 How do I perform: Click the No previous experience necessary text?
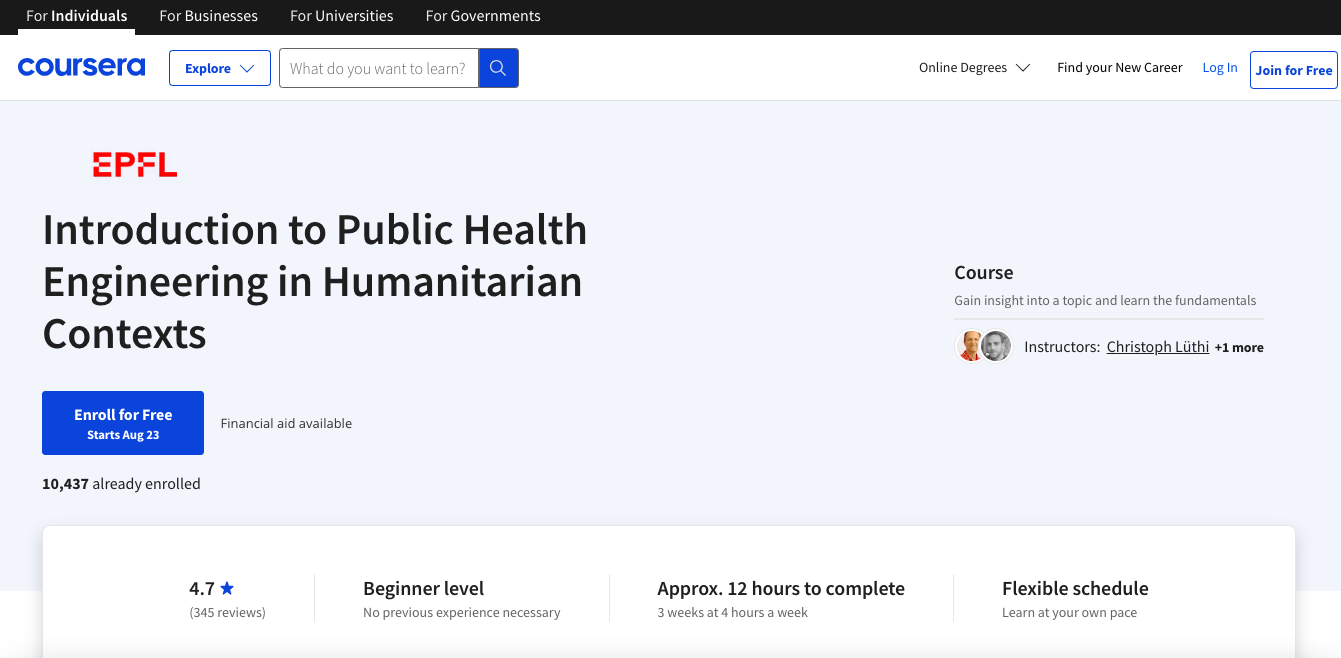462,612
